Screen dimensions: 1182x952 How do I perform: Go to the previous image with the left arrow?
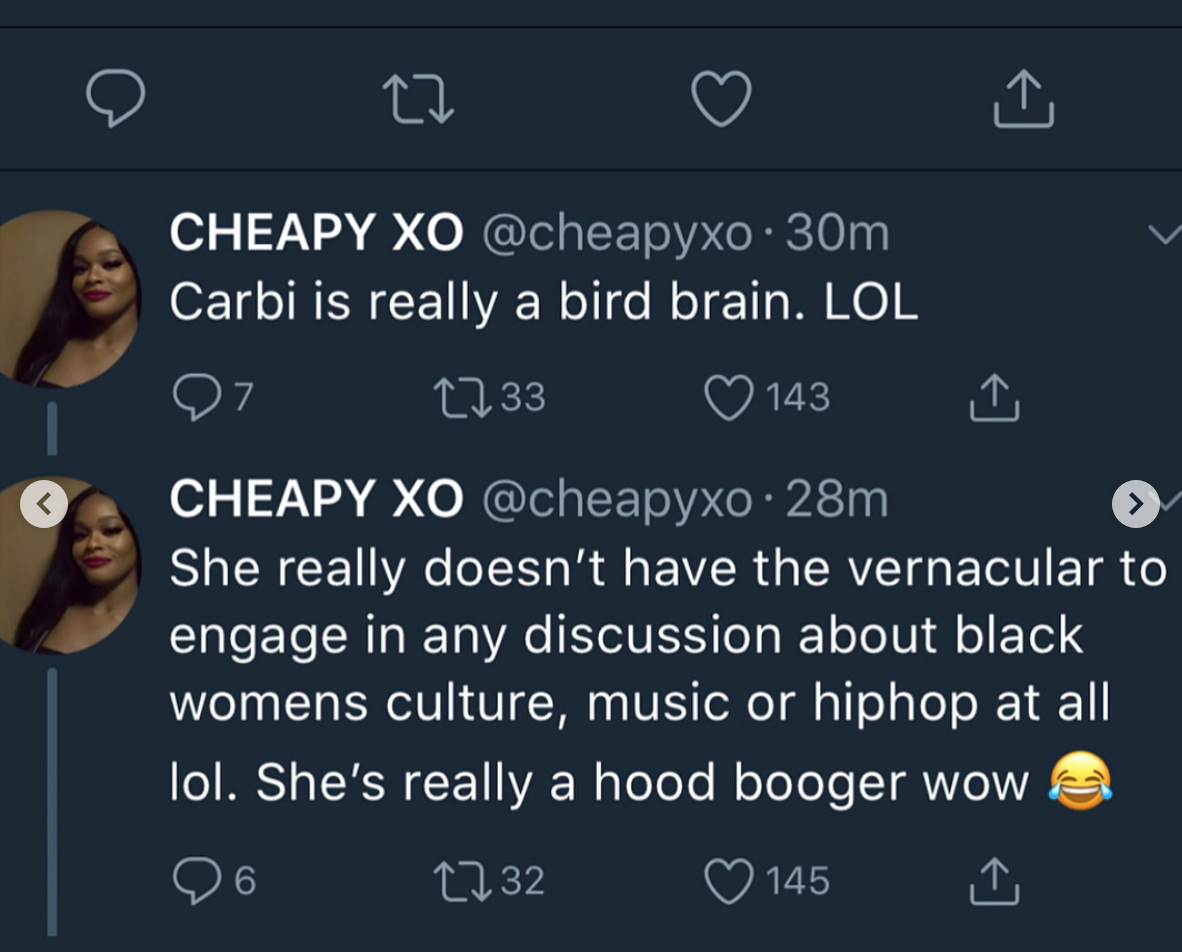44,504
